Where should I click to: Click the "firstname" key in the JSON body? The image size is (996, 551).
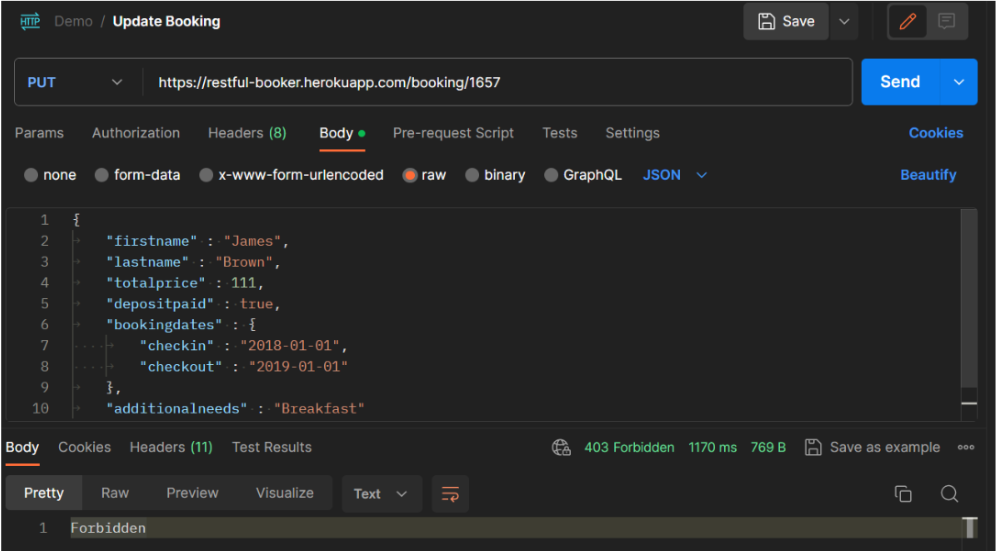(x=151, y=241)
